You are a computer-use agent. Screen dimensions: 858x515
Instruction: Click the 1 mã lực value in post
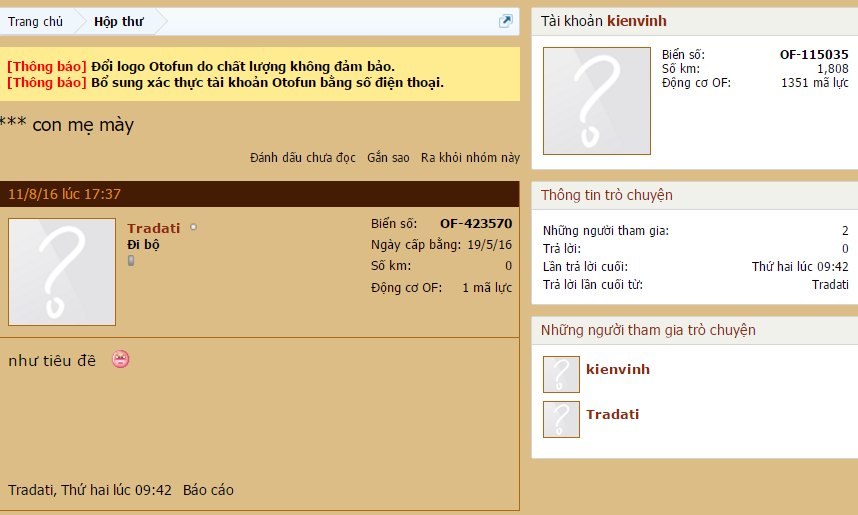[x=487, y=287]
